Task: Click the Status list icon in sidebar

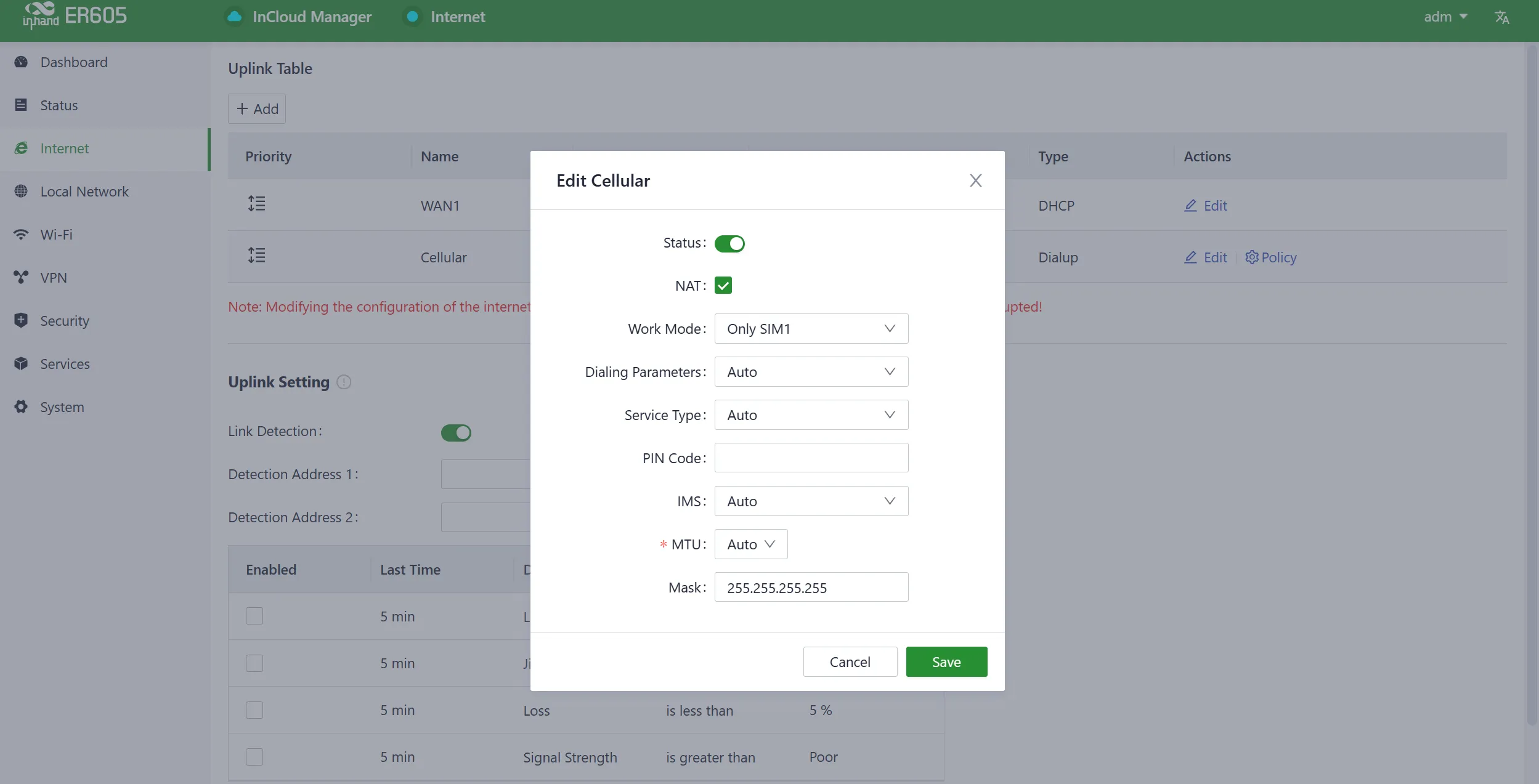Action: pyautogui.click(x=21, y=105)
